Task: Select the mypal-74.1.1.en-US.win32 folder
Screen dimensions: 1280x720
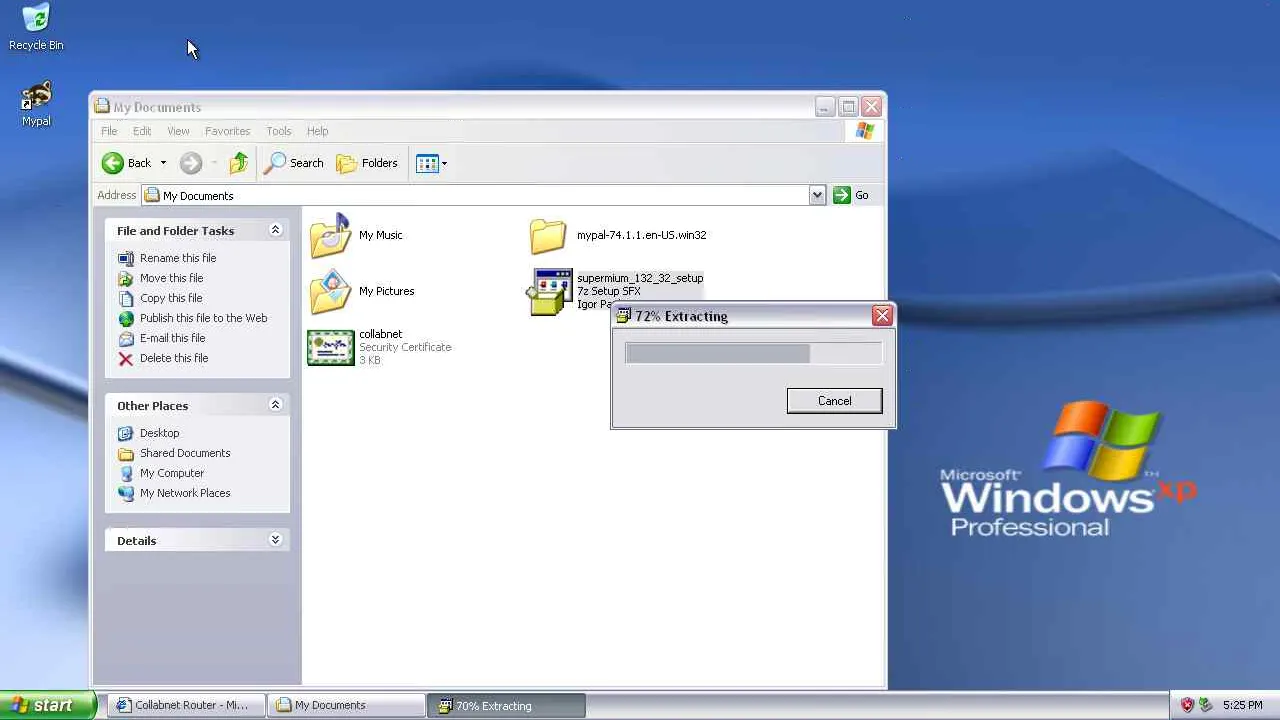Action: point(548,235)
